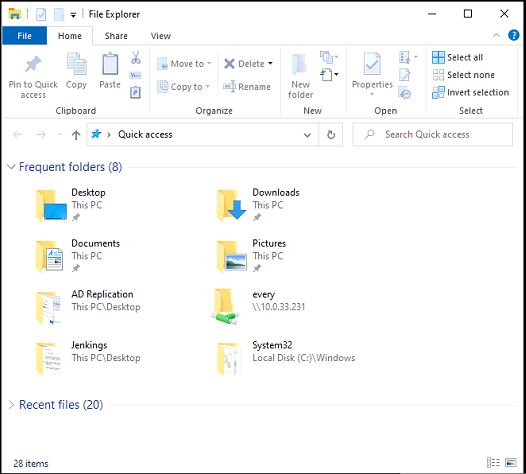Collapse the ribbon with the caret
This screenshot has width=526, height=474.
click(x=496, y=35)
